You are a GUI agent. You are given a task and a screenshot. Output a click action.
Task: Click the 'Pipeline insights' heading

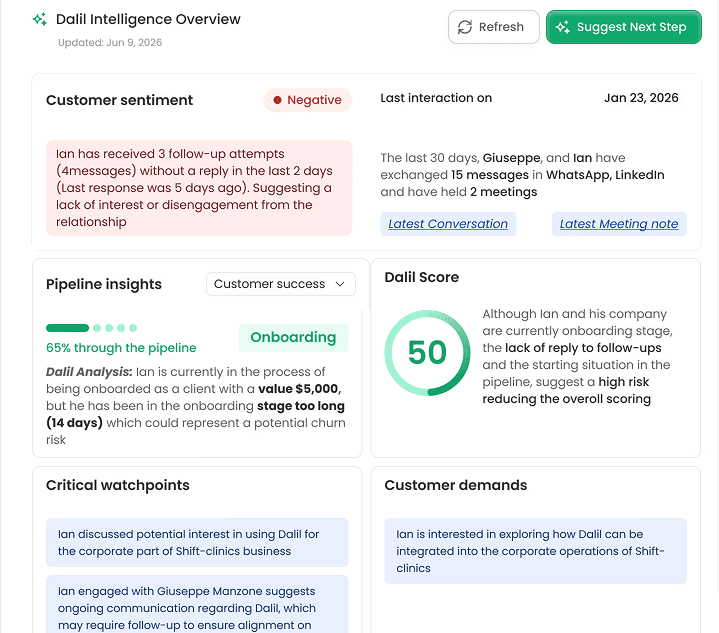104,284
